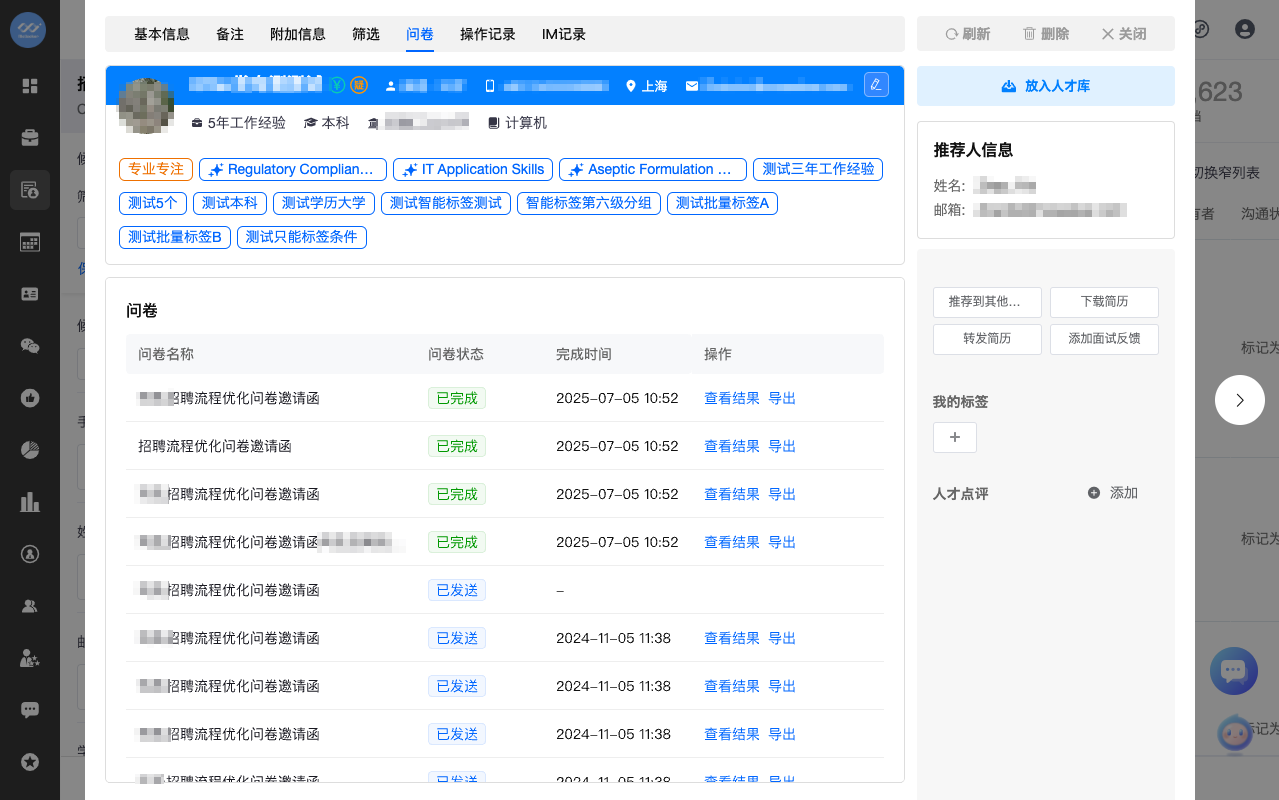
Task: Click plus button under 我的标签
Action: click(954, 437)
